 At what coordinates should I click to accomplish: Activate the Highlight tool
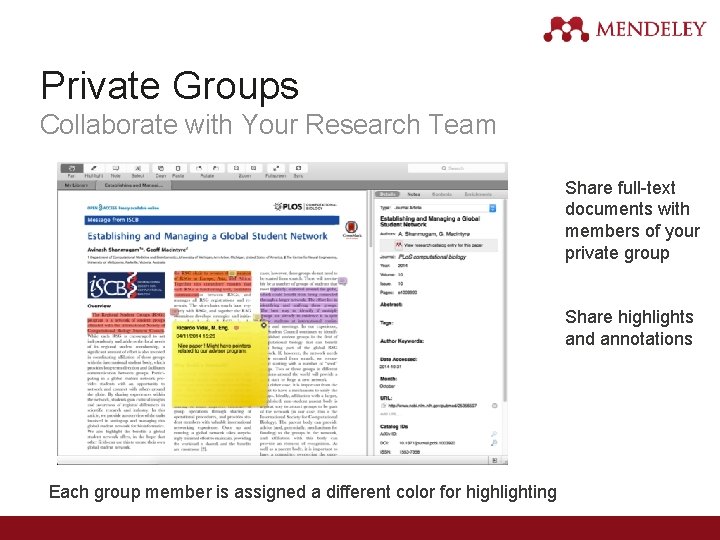(94, 169)
